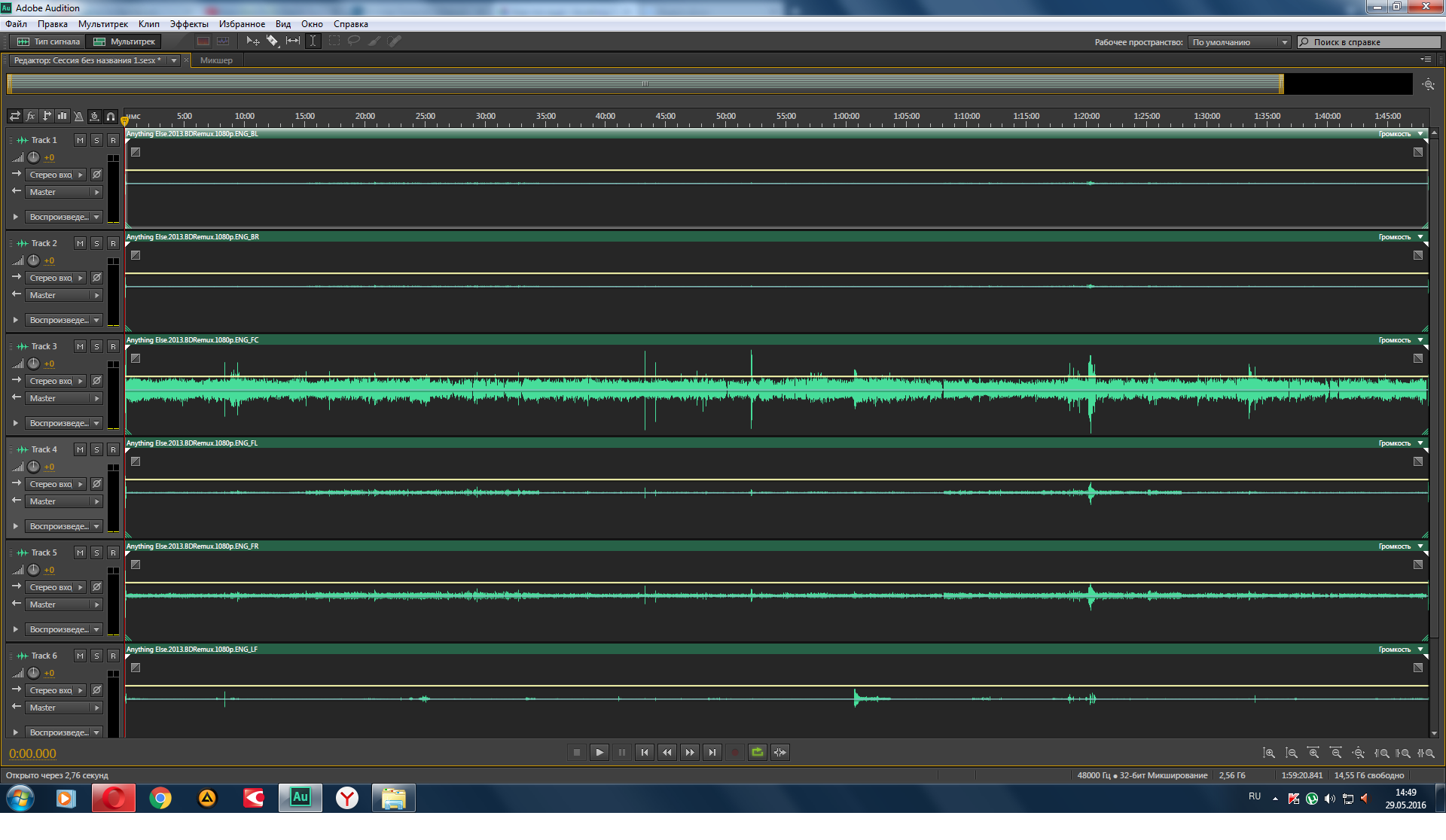
Task: Click the Мультитрек view button
Action: [x=124, y=42]
